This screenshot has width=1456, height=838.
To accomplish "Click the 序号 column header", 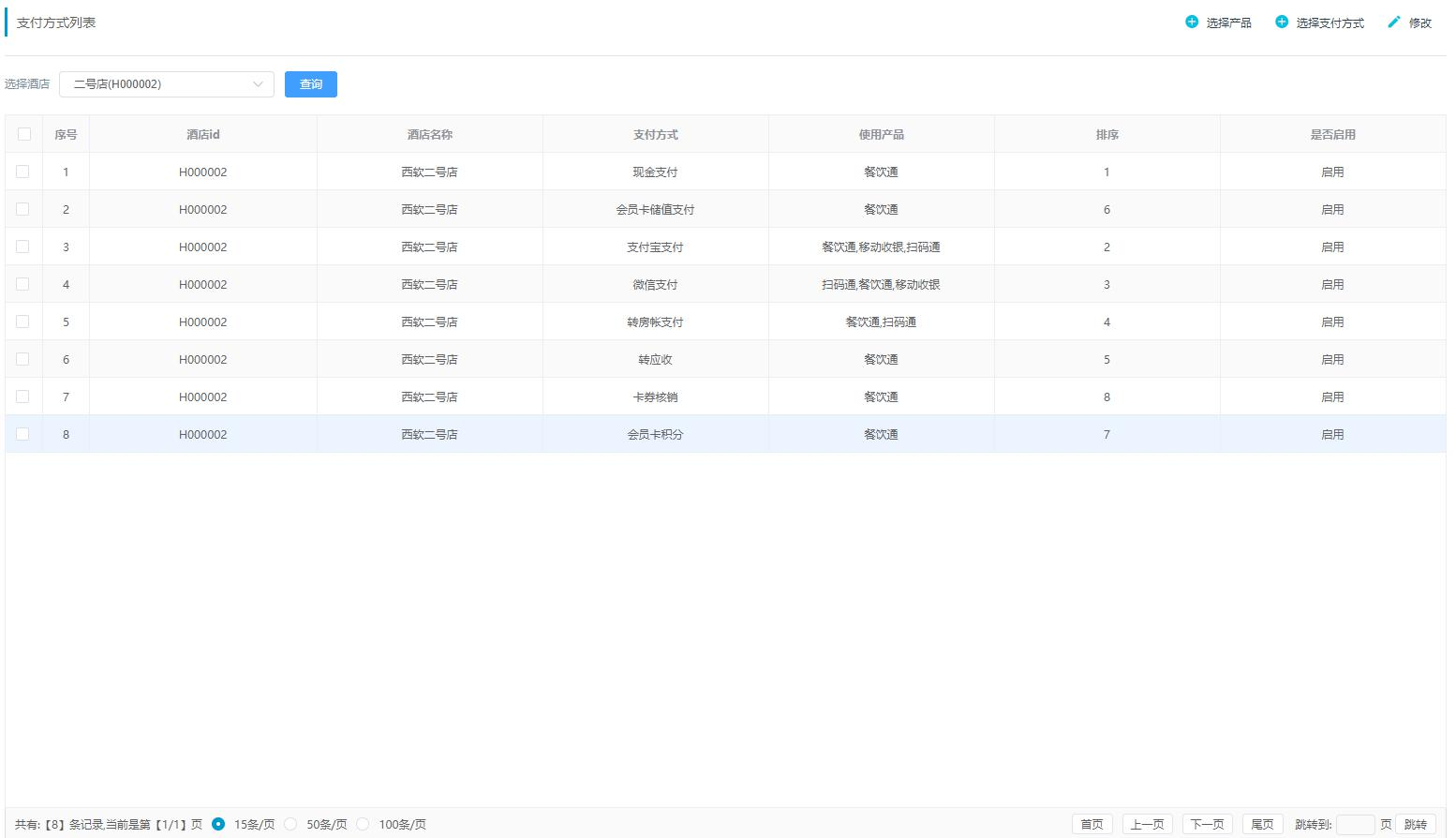I will tap(66, 134).
